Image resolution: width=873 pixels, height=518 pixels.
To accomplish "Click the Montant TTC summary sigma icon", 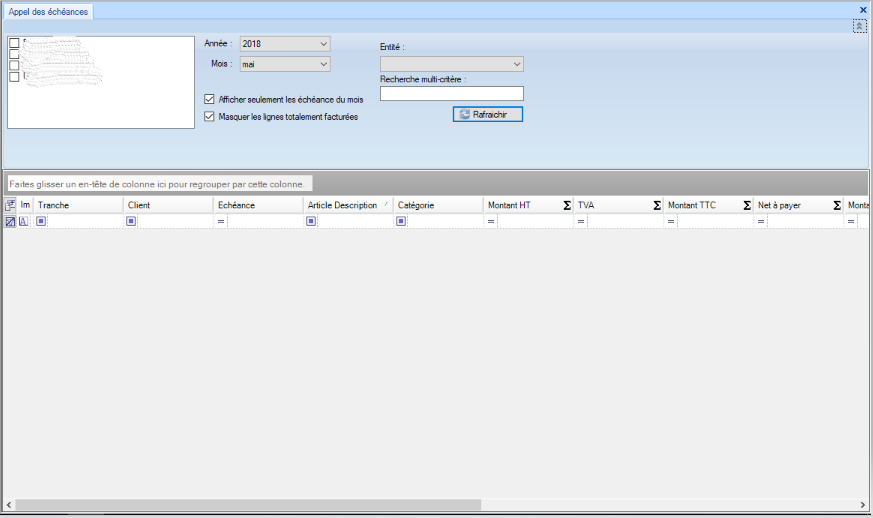I will click(747, 205).
